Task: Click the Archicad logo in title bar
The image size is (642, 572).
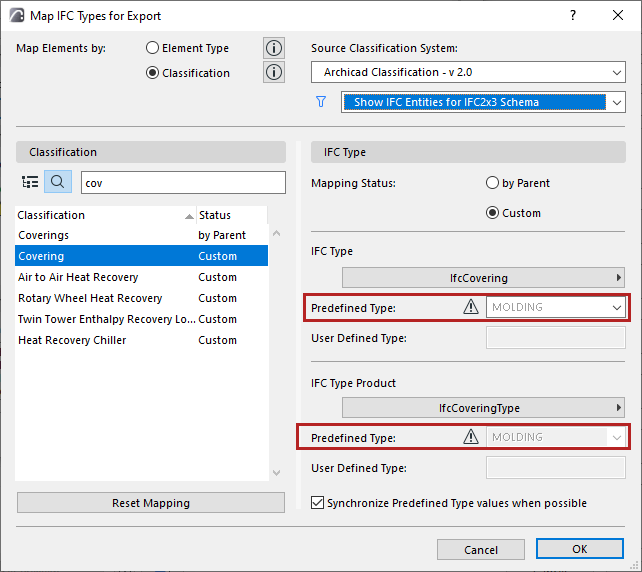Action: (18, 16)
